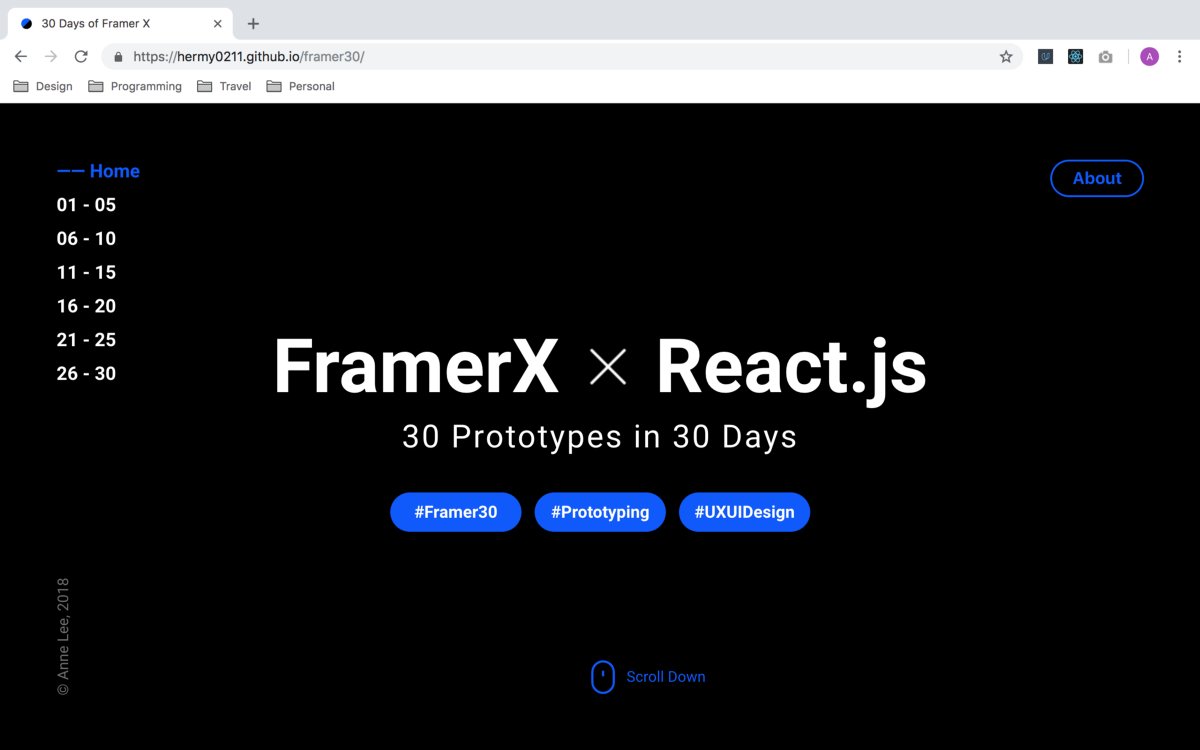This screenshot has height=750, width=1200.
Task: Open the Design bookmarks folder
Action: coord(43,86)
